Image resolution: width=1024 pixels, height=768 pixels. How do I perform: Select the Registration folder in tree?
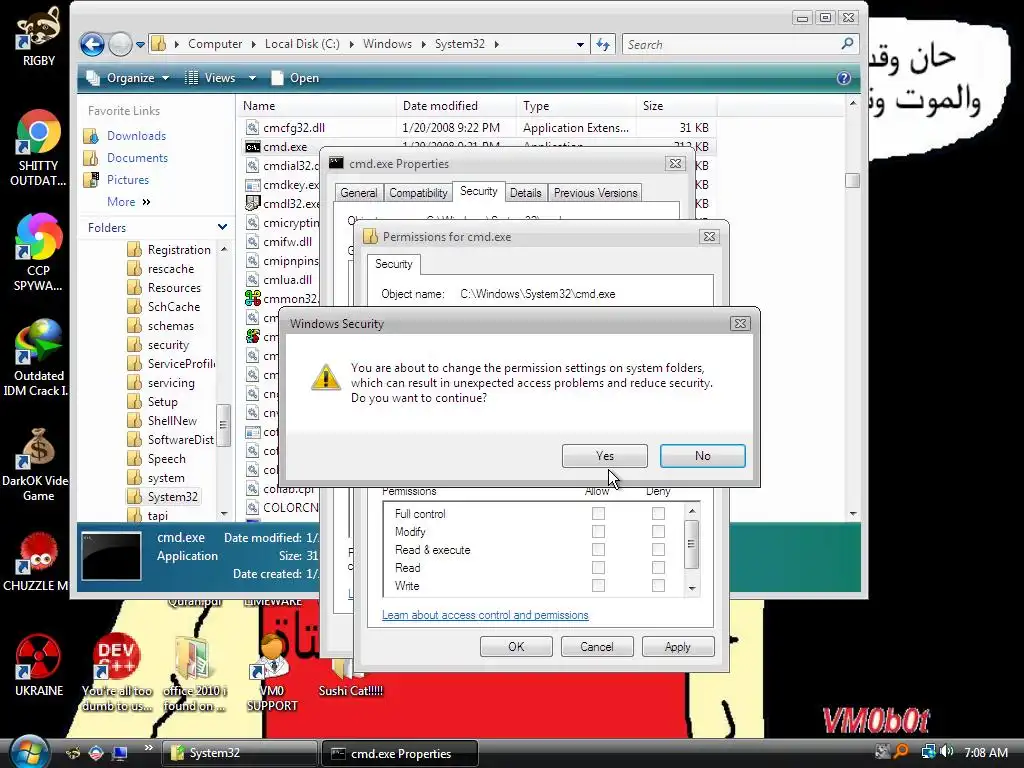179,249
